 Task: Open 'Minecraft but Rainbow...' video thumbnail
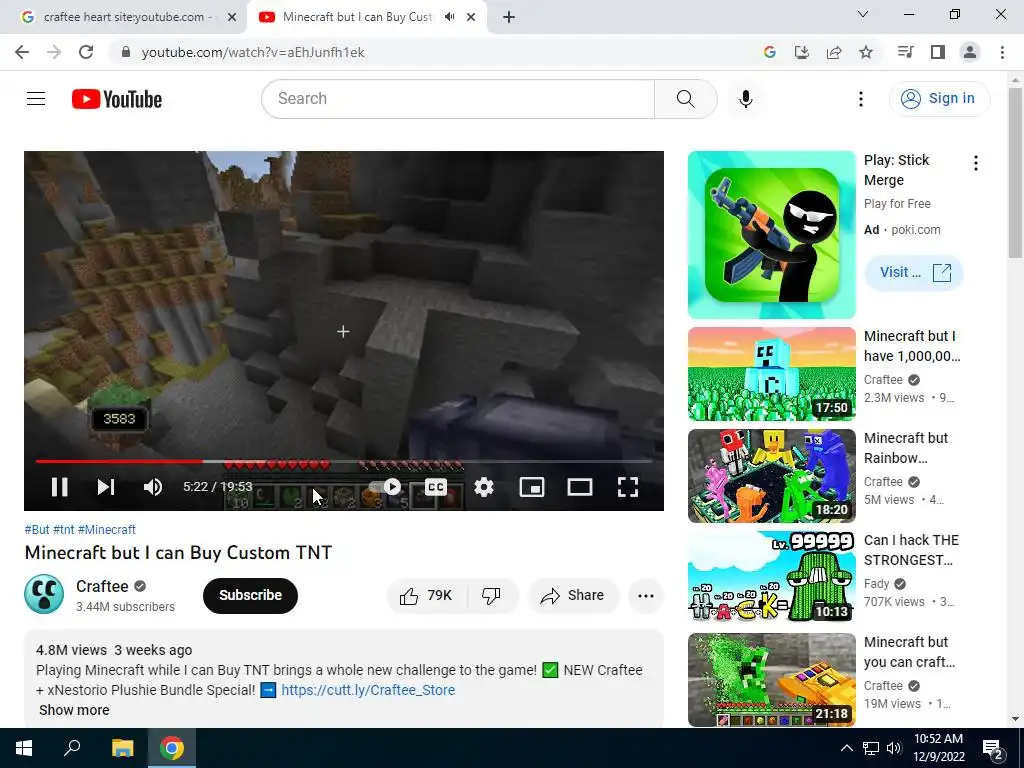771,476
